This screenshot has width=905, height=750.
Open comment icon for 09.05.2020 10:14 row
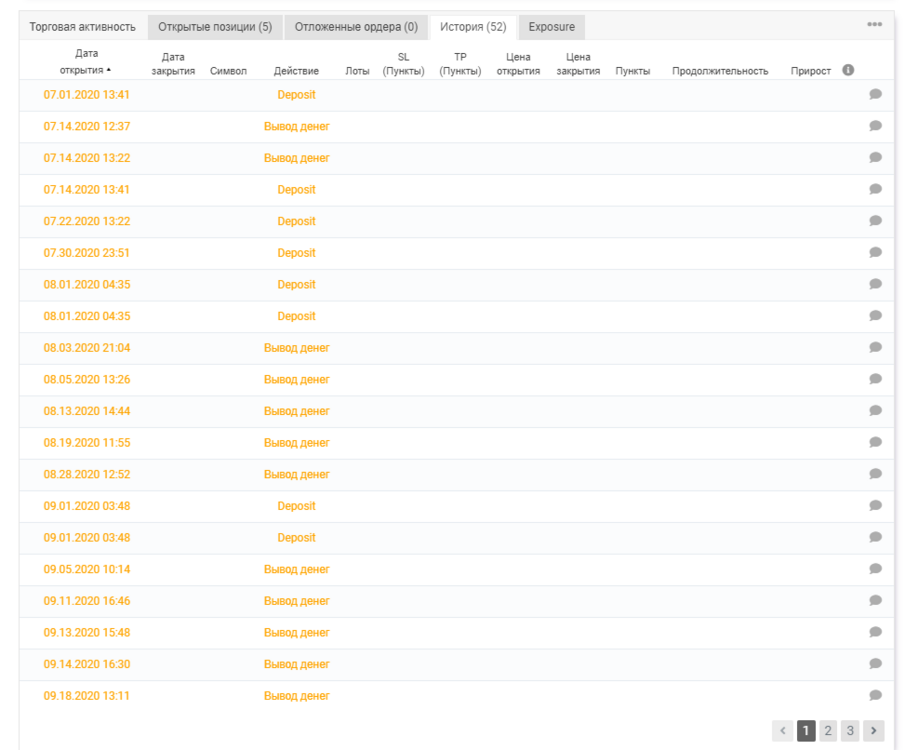pos(875,569)
